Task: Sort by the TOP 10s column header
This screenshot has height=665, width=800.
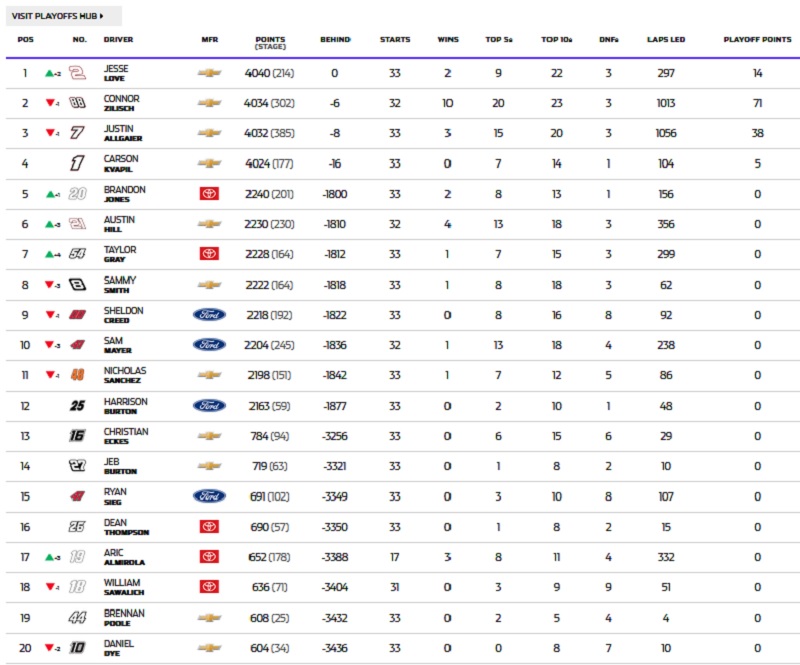Action: [557, 39]
